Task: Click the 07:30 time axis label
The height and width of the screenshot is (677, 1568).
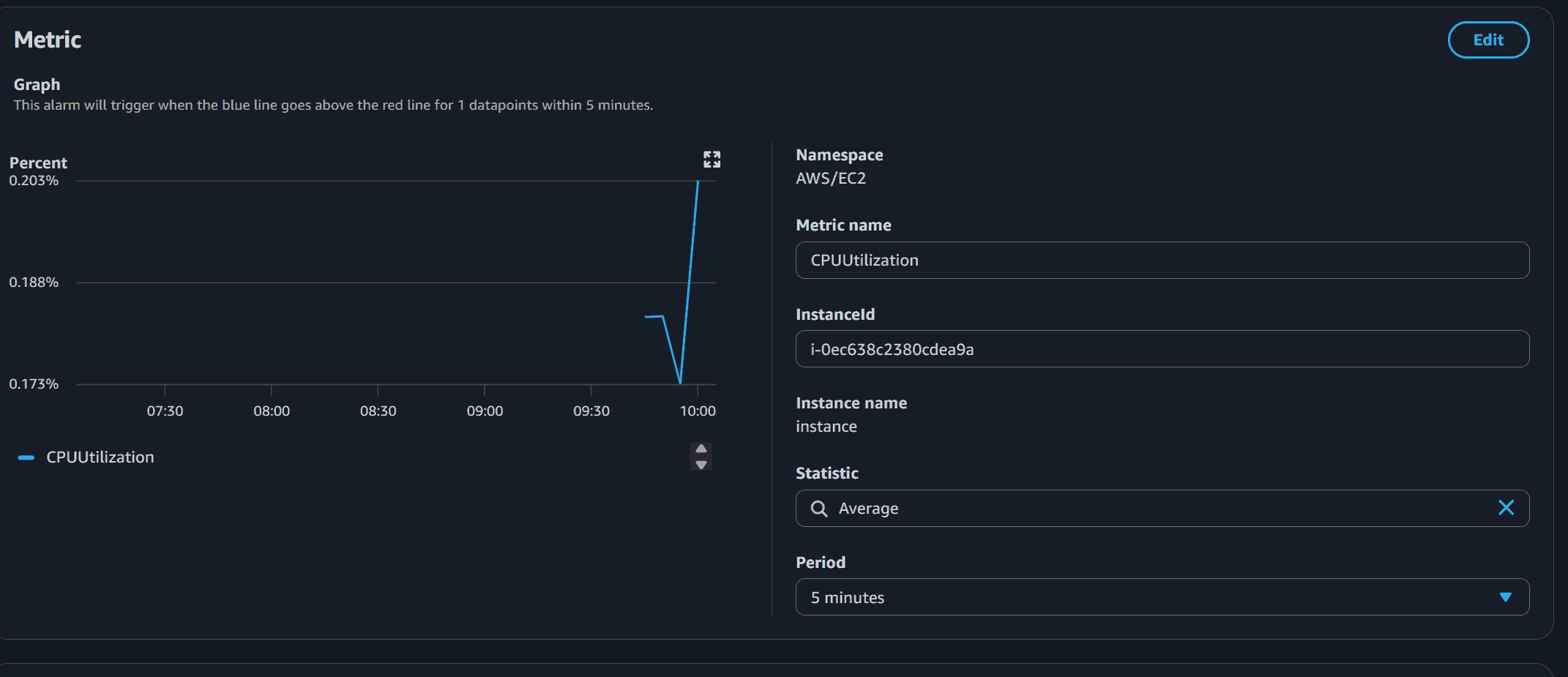Action: (x=165, y=411)
